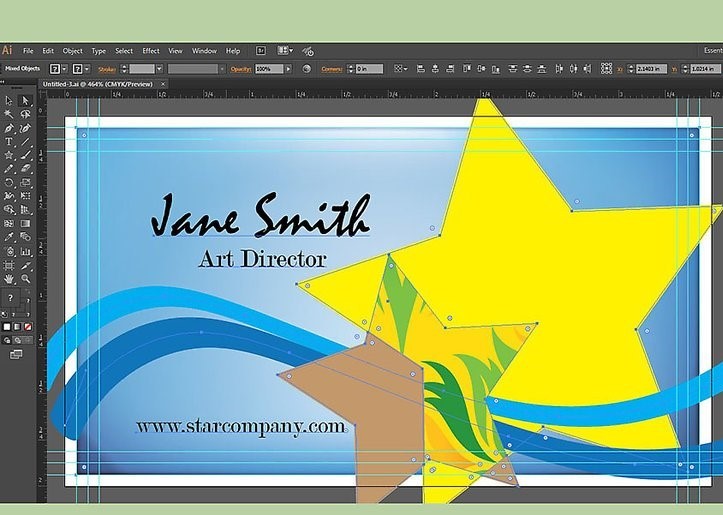Image resolution: width=723 pixels, height=515 pixels.
Task: Activate the Star shape tool
Action: tap(9, 156)
